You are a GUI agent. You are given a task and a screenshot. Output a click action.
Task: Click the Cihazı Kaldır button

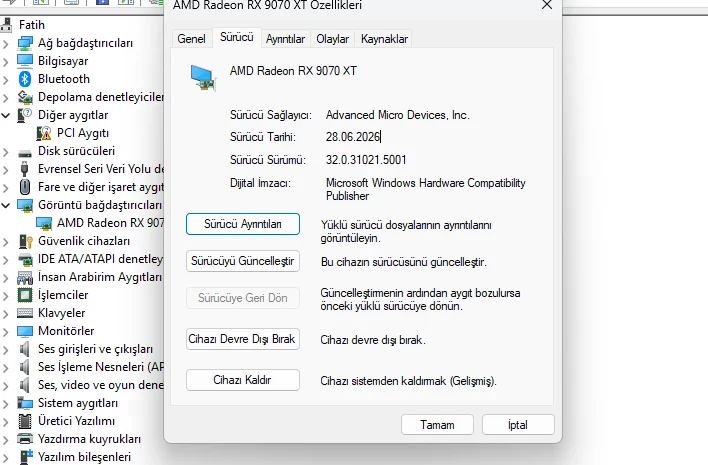pos(243,380)
